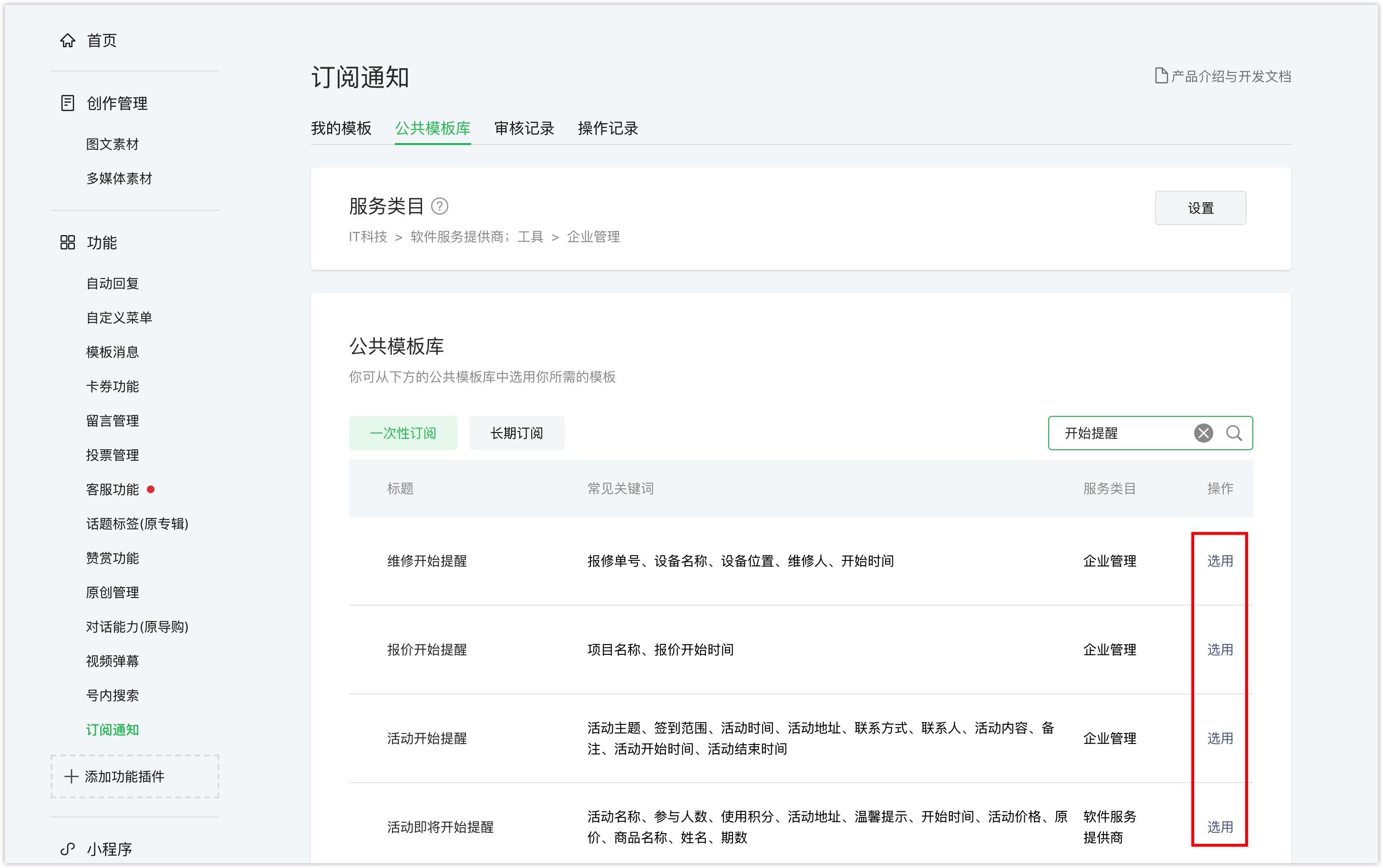Select the 一次性订阅 filter
Viewport: 1383px width, 868px height.
[403, 433]
